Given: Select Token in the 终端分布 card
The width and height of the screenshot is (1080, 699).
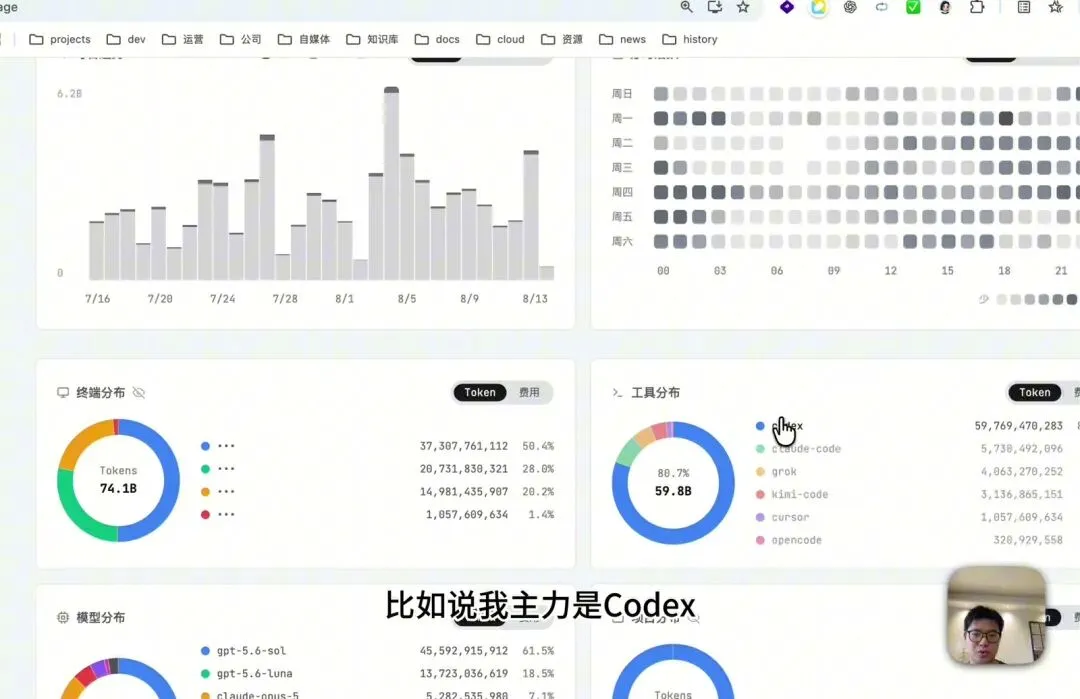Looking at the screenshot, I should click(x=479, y=393).
